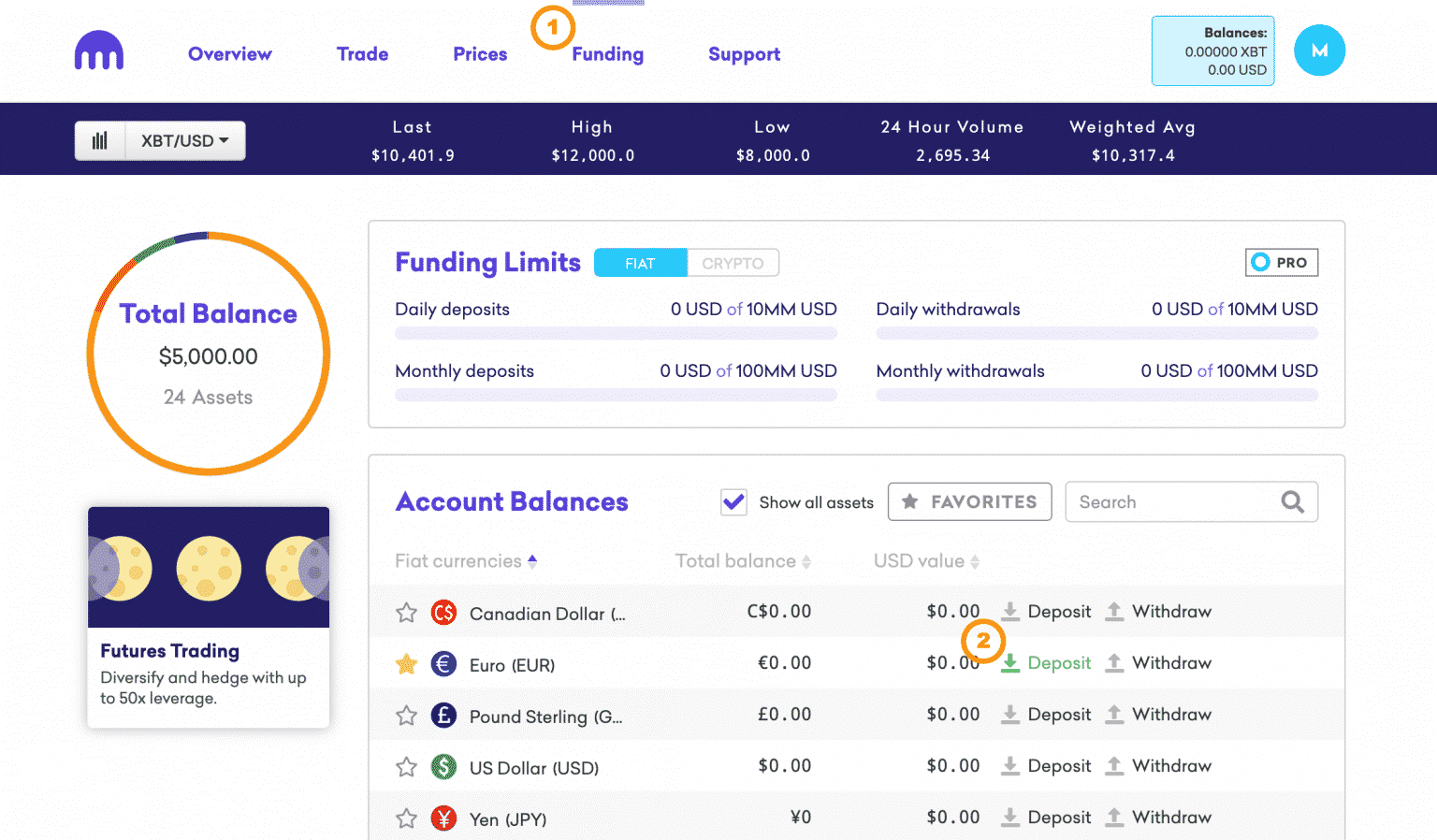Open the XBT/USD pair dropdown
1437x840 pixels.
point(185,140)
